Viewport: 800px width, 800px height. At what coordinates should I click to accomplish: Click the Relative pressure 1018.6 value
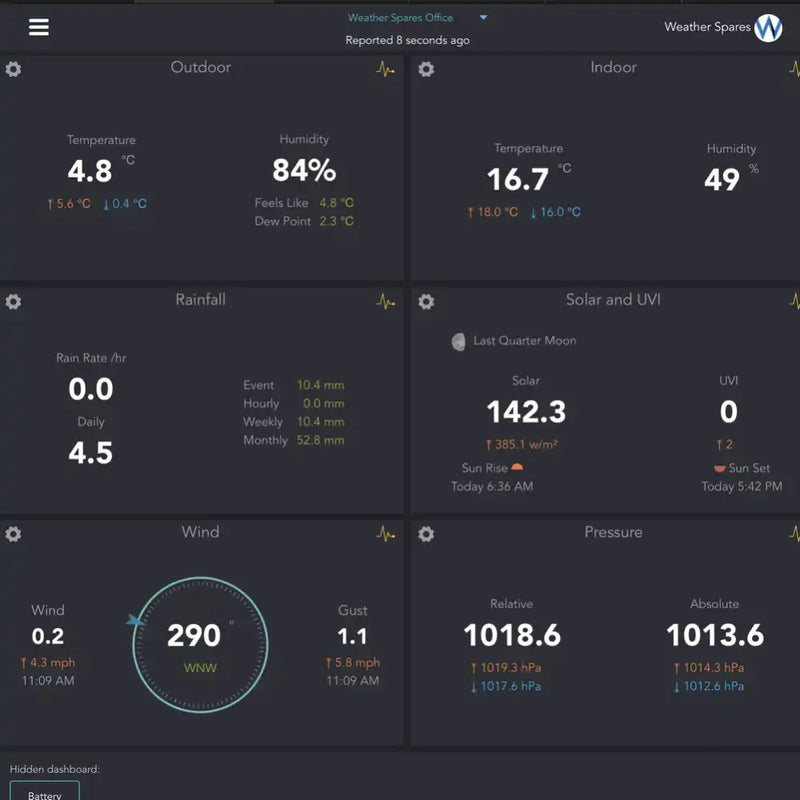(x=512, y=635)
